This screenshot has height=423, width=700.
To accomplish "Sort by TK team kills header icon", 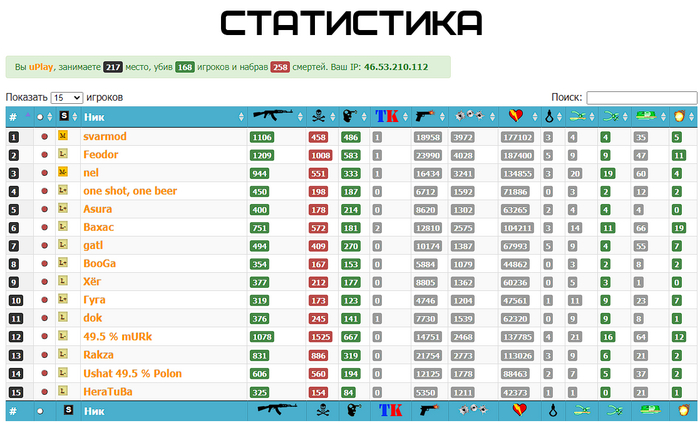I will 387,116.
